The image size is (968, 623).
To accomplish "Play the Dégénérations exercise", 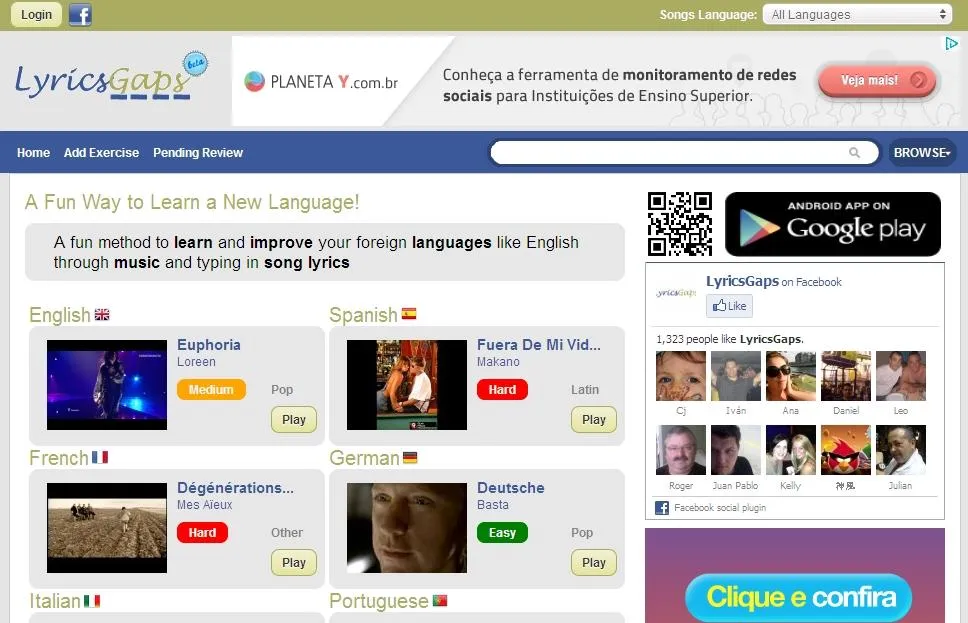I will tap(294, 562).
